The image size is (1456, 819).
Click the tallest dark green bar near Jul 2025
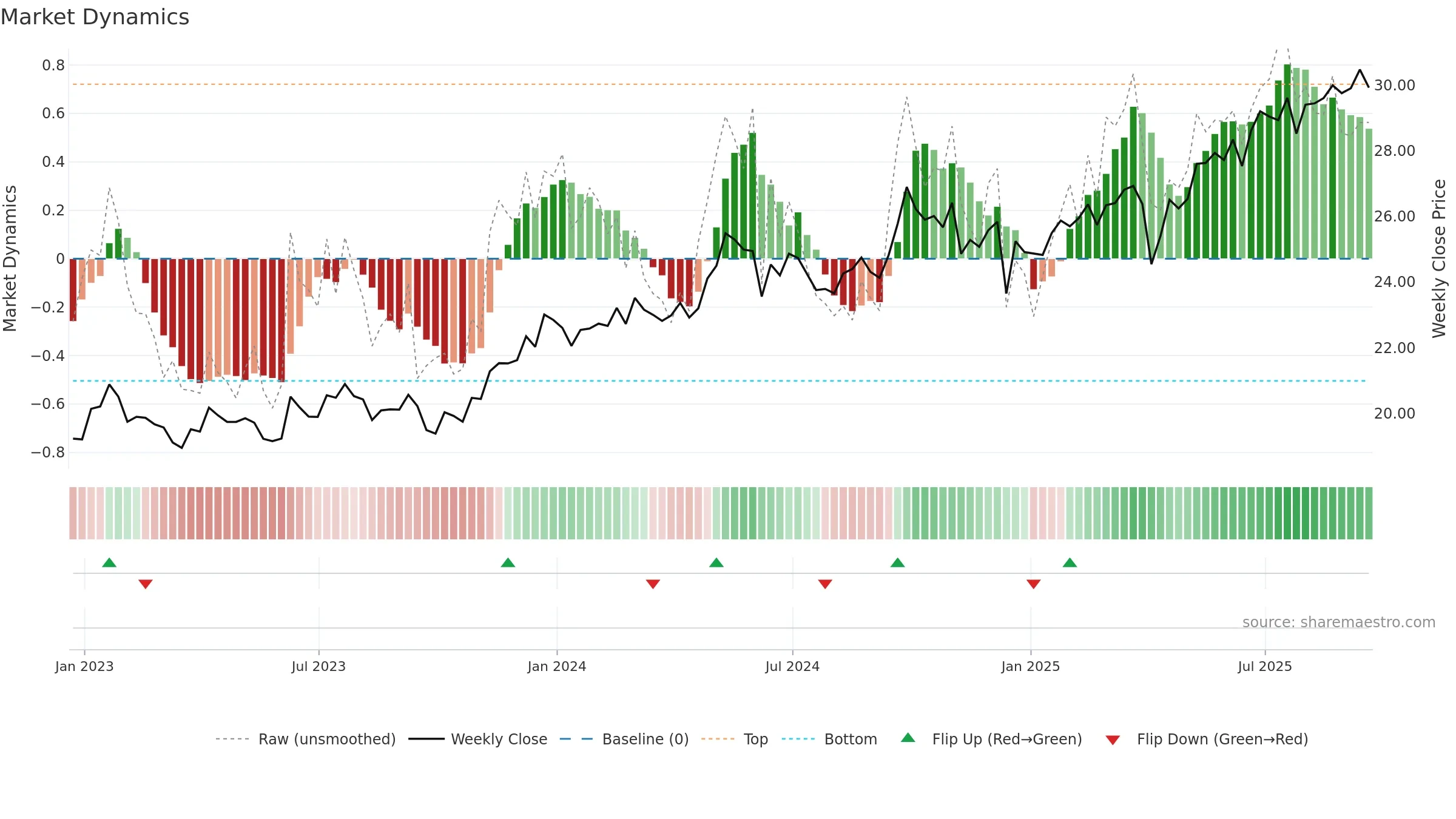click(1287, 161)
